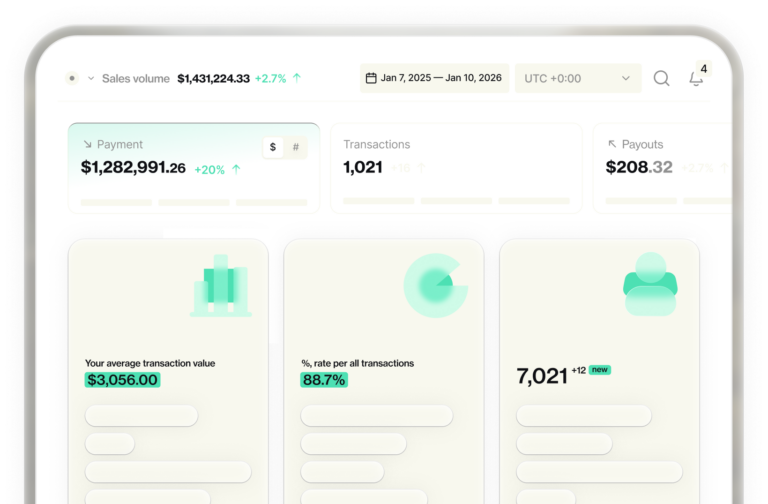Click the Sales volume label

pyautogui.click(x=136, y=78)
